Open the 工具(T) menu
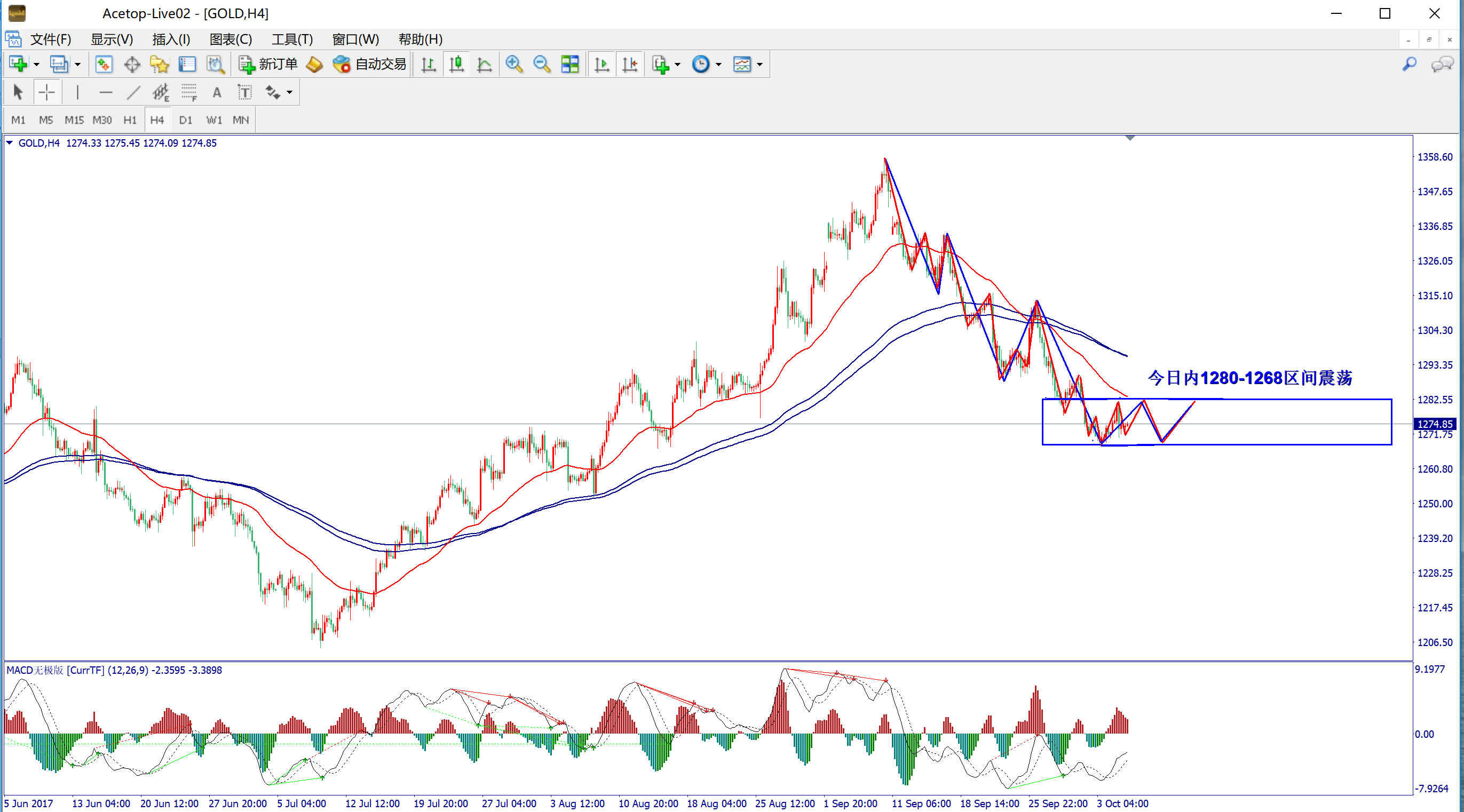 pos(291,39)
